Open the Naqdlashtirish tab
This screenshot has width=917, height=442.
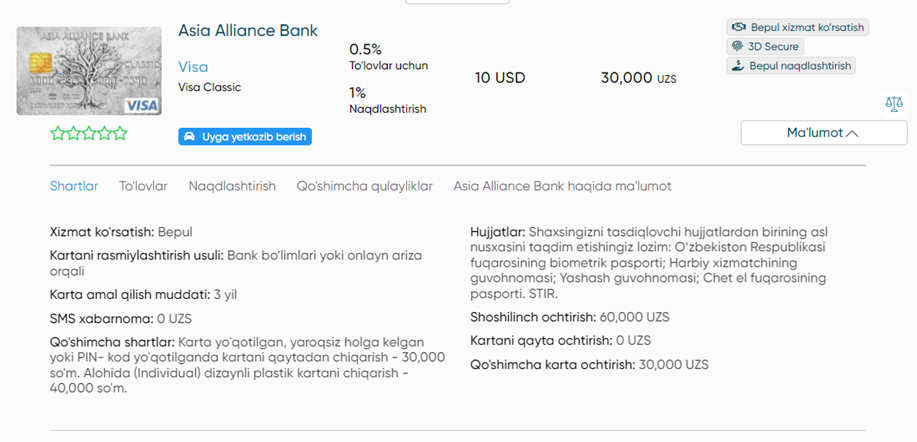tap(232, 186)
